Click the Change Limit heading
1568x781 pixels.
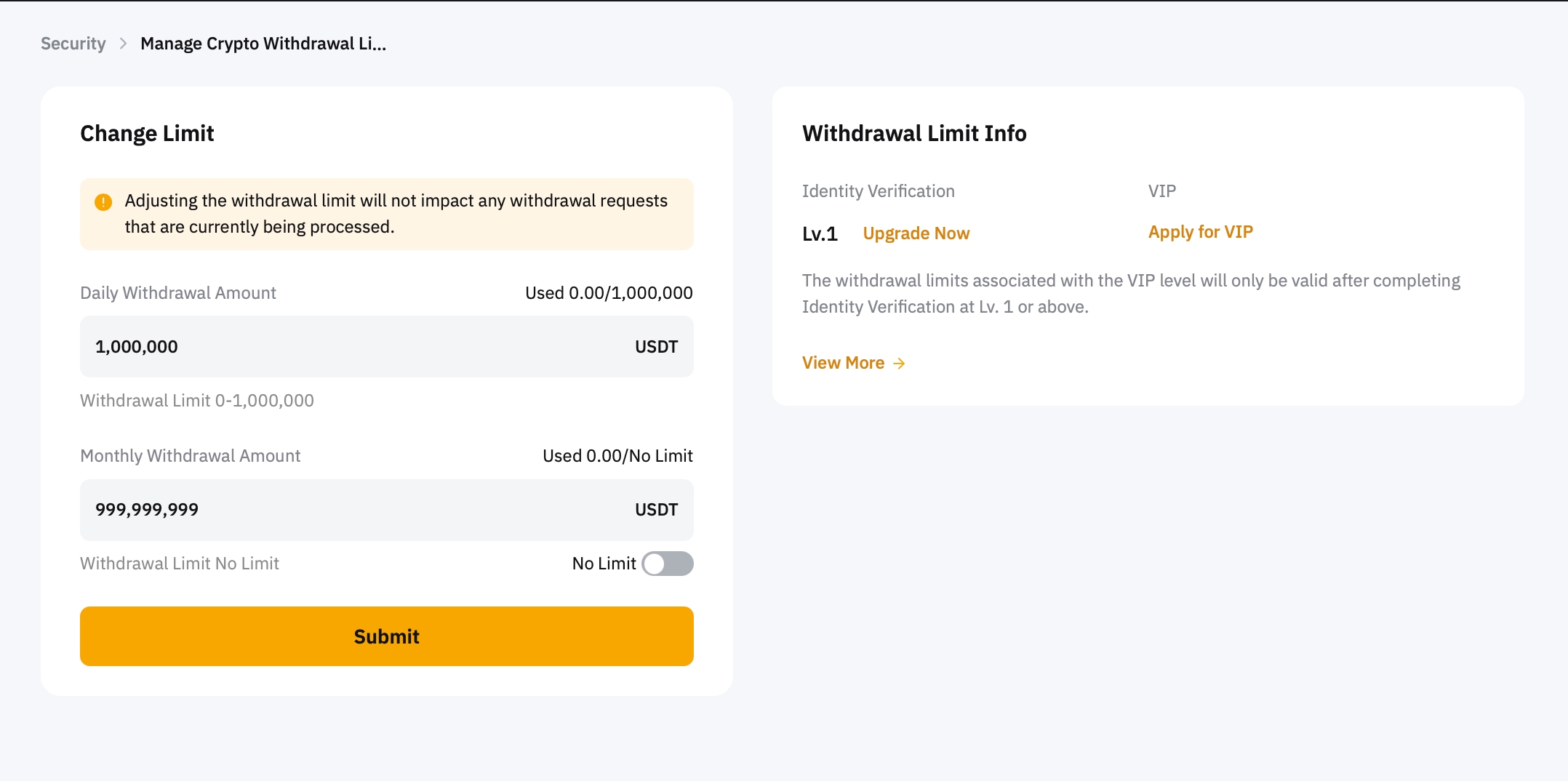pyautogui.click(x=147, y=133)
